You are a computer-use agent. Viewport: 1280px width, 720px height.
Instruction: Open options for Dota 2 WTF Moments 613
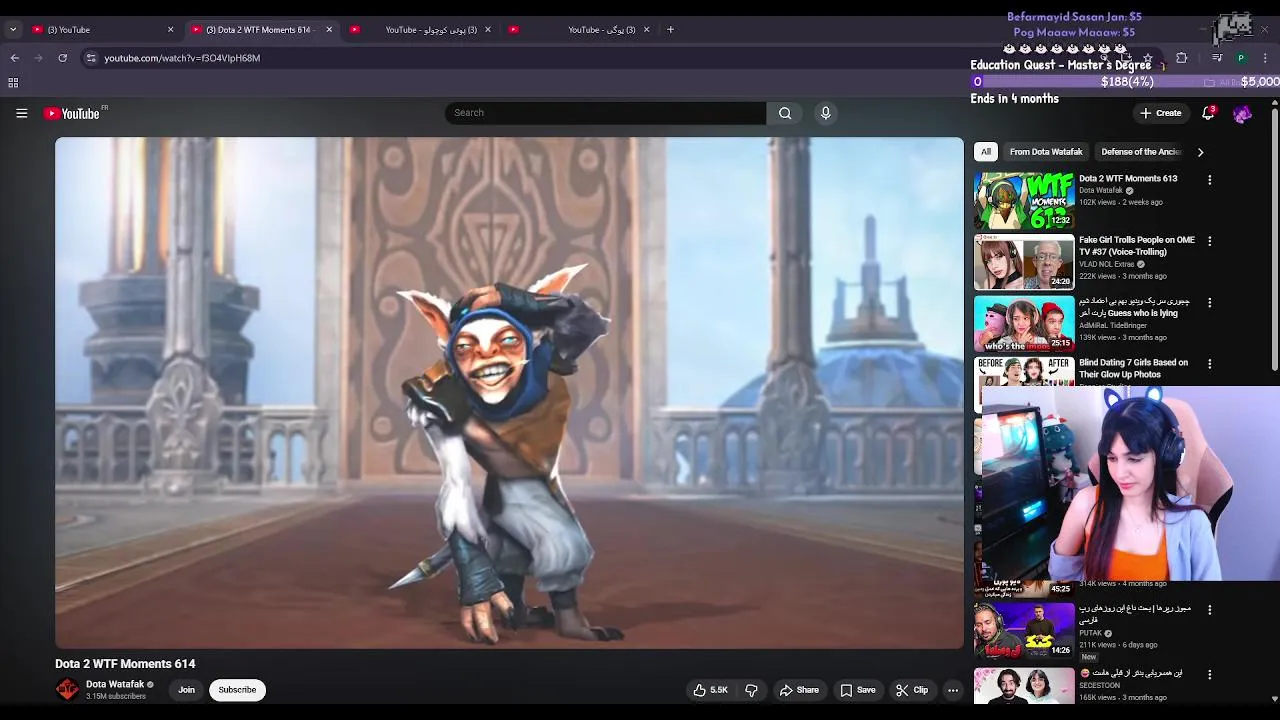(x=1209, y=180)
